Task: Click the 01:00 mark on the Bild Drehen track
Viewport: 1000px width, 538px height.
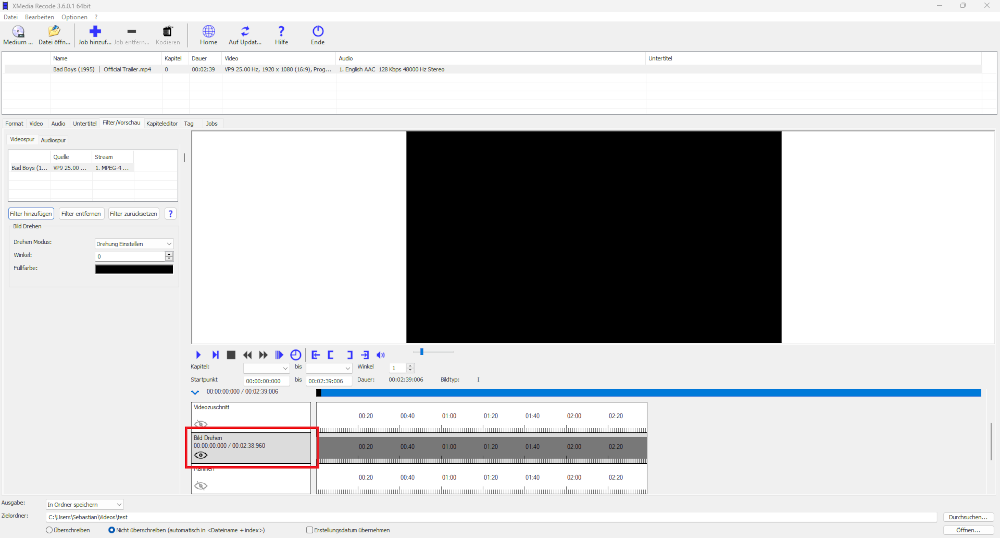Action: coord(449,447)
